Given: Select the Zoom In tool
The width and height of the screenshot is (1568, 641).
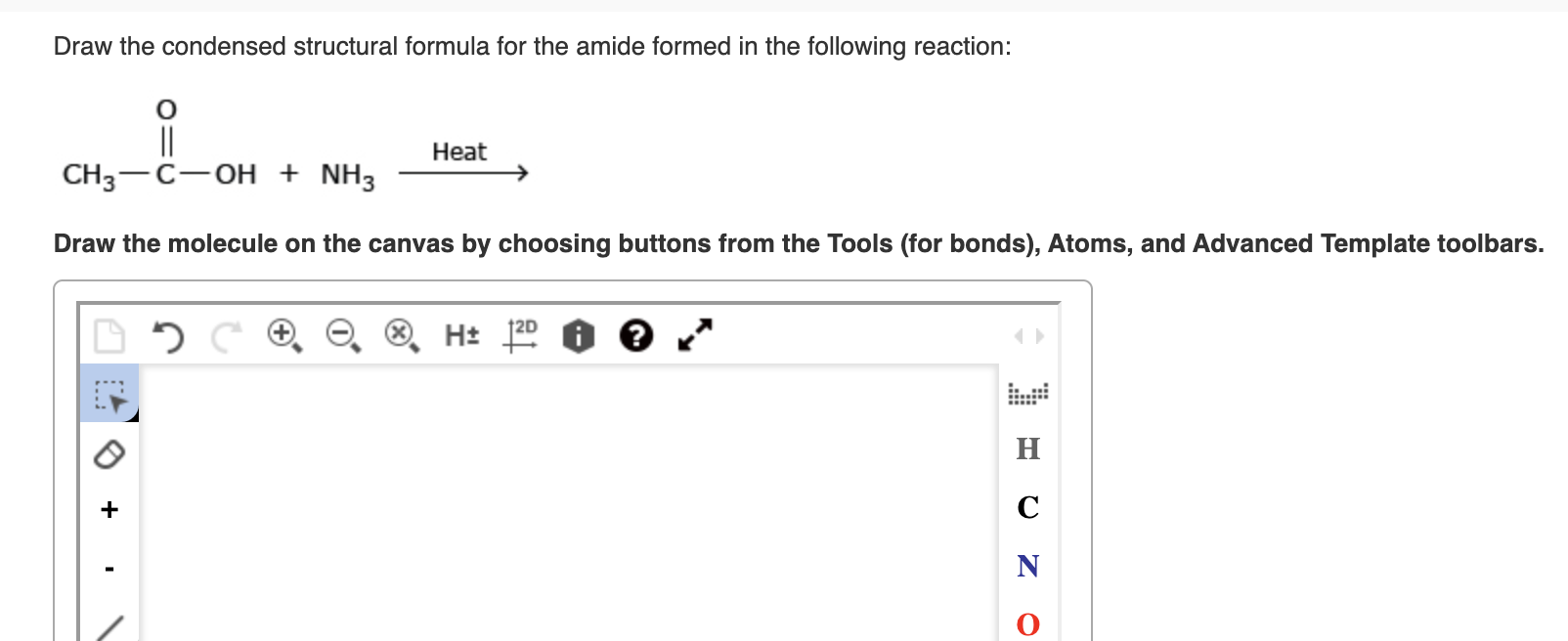Looking at the screenshot, I should click(283, 335).
